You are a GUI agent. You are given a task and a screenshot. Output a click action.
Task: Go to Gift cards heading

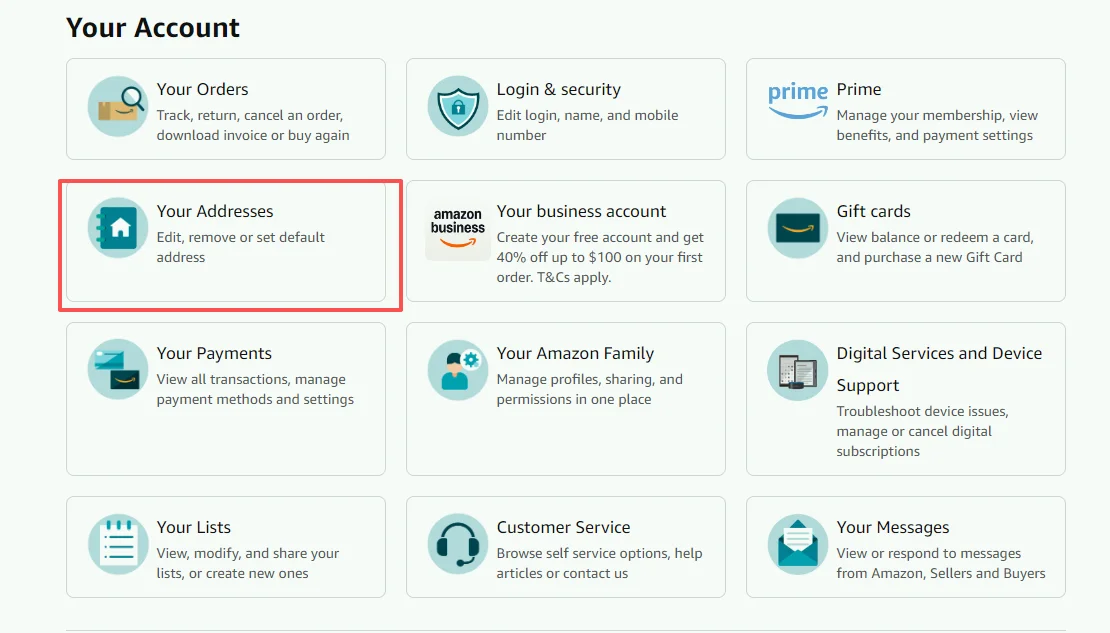(873, 211)
